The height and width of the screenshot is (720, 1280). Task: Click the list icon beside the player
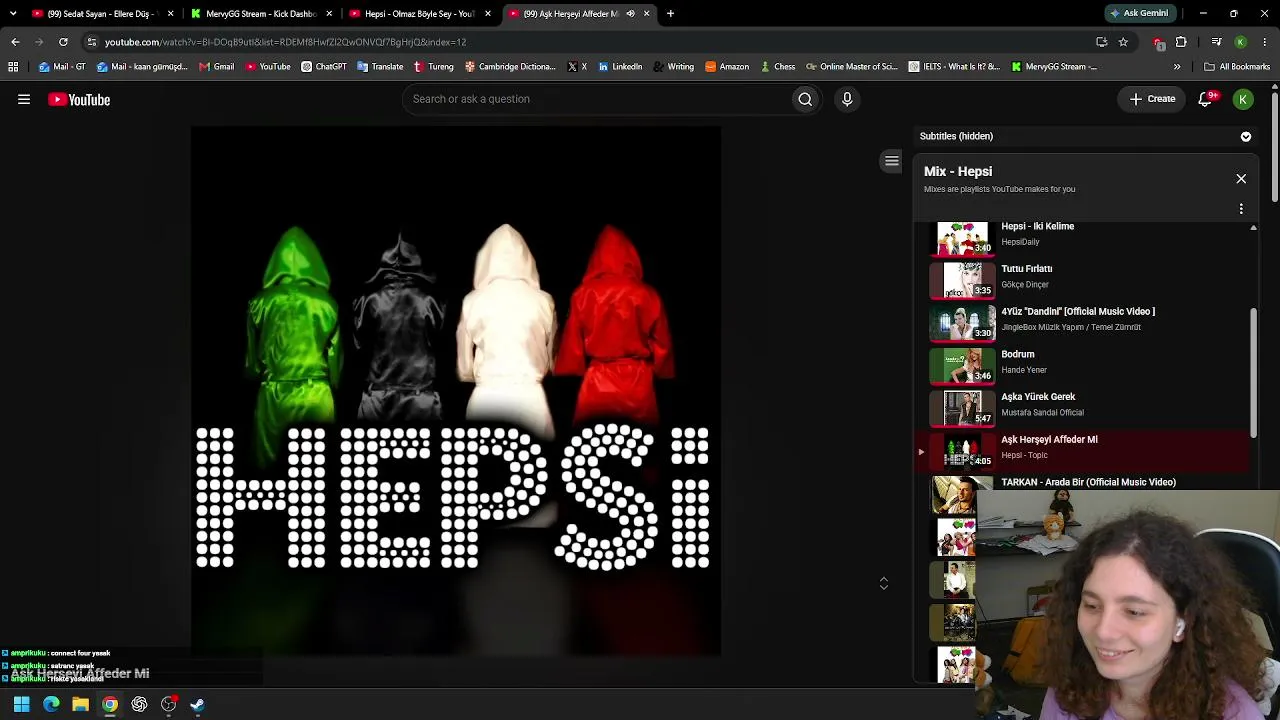tap(892, 161)
